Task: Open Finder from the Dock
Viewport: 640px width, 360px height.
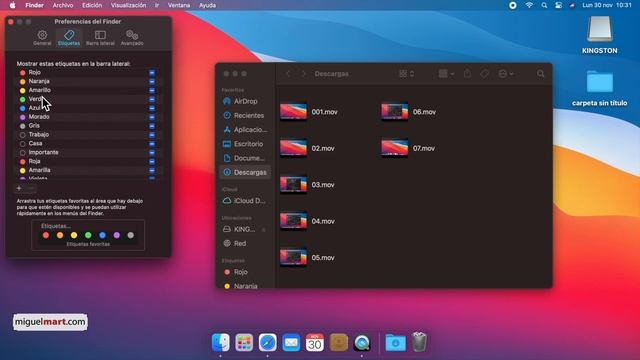Action: pos(220,342)
